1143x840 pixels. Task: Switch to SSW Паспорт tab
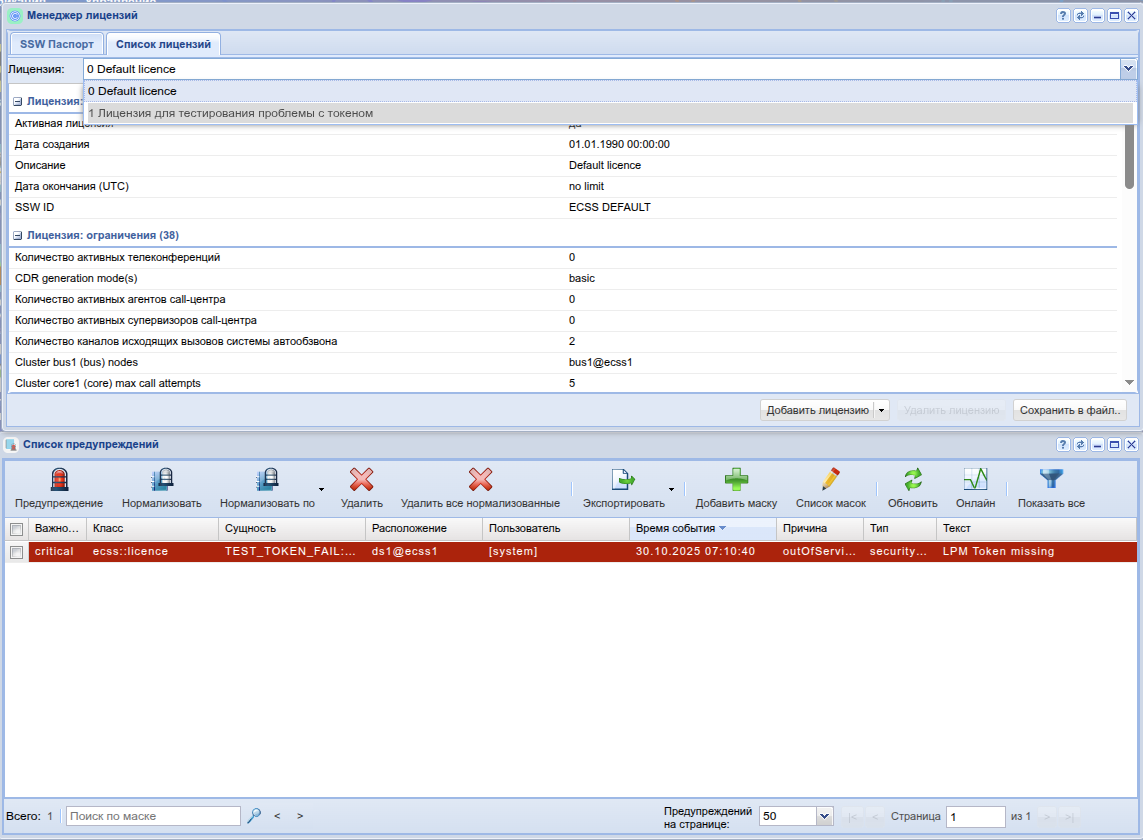point(57,44)
